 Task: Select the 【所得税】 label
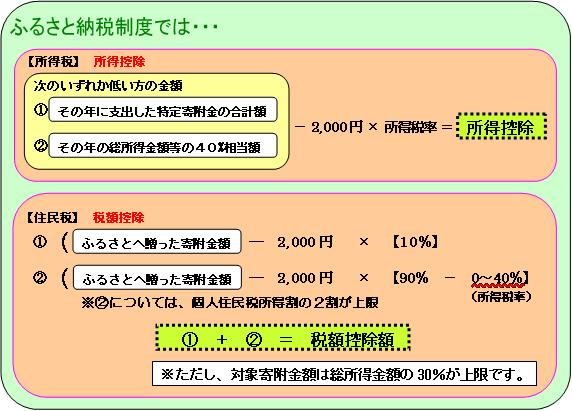click(53, 62)
